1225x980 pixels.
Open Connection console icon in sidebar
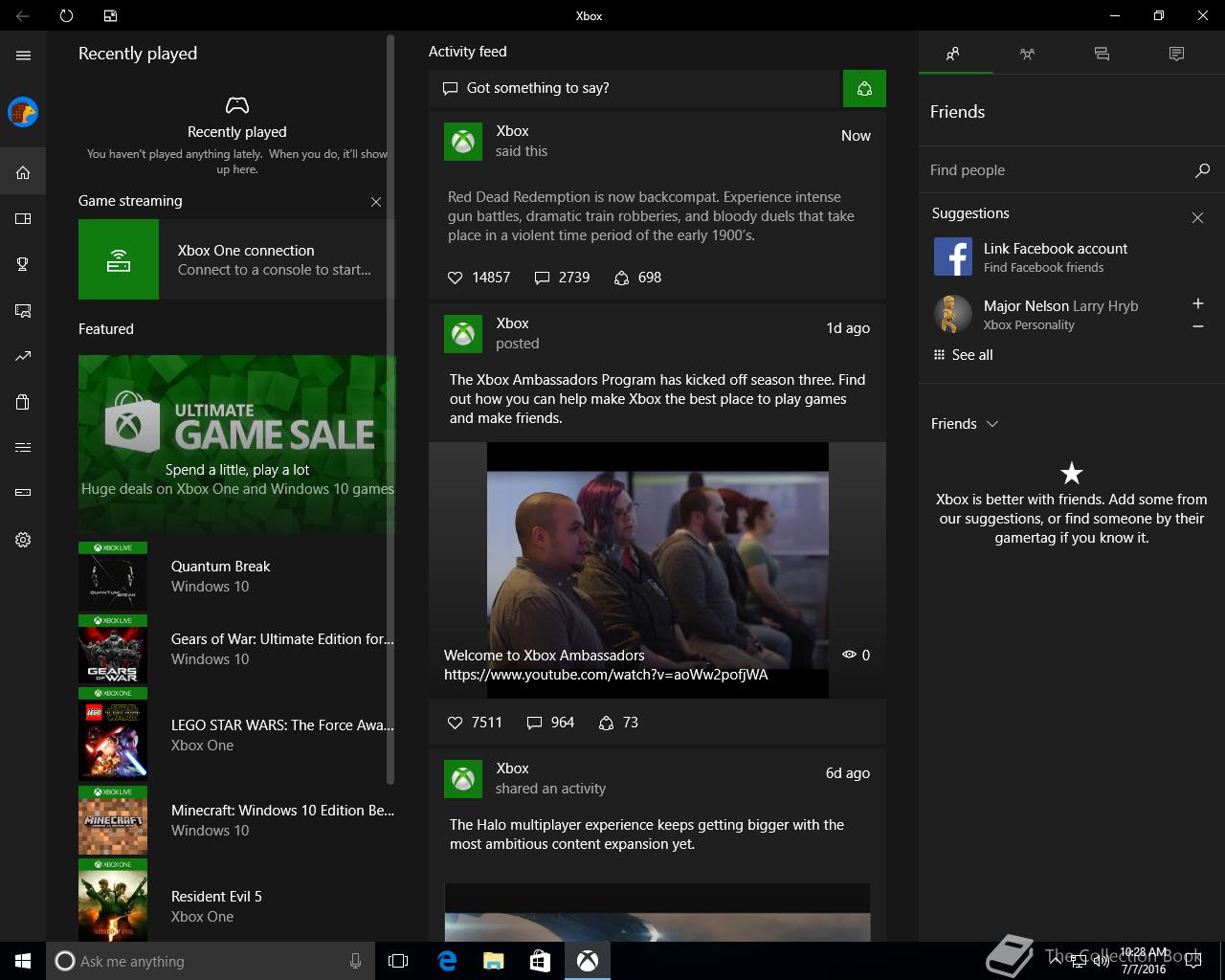tap(23, 493)
